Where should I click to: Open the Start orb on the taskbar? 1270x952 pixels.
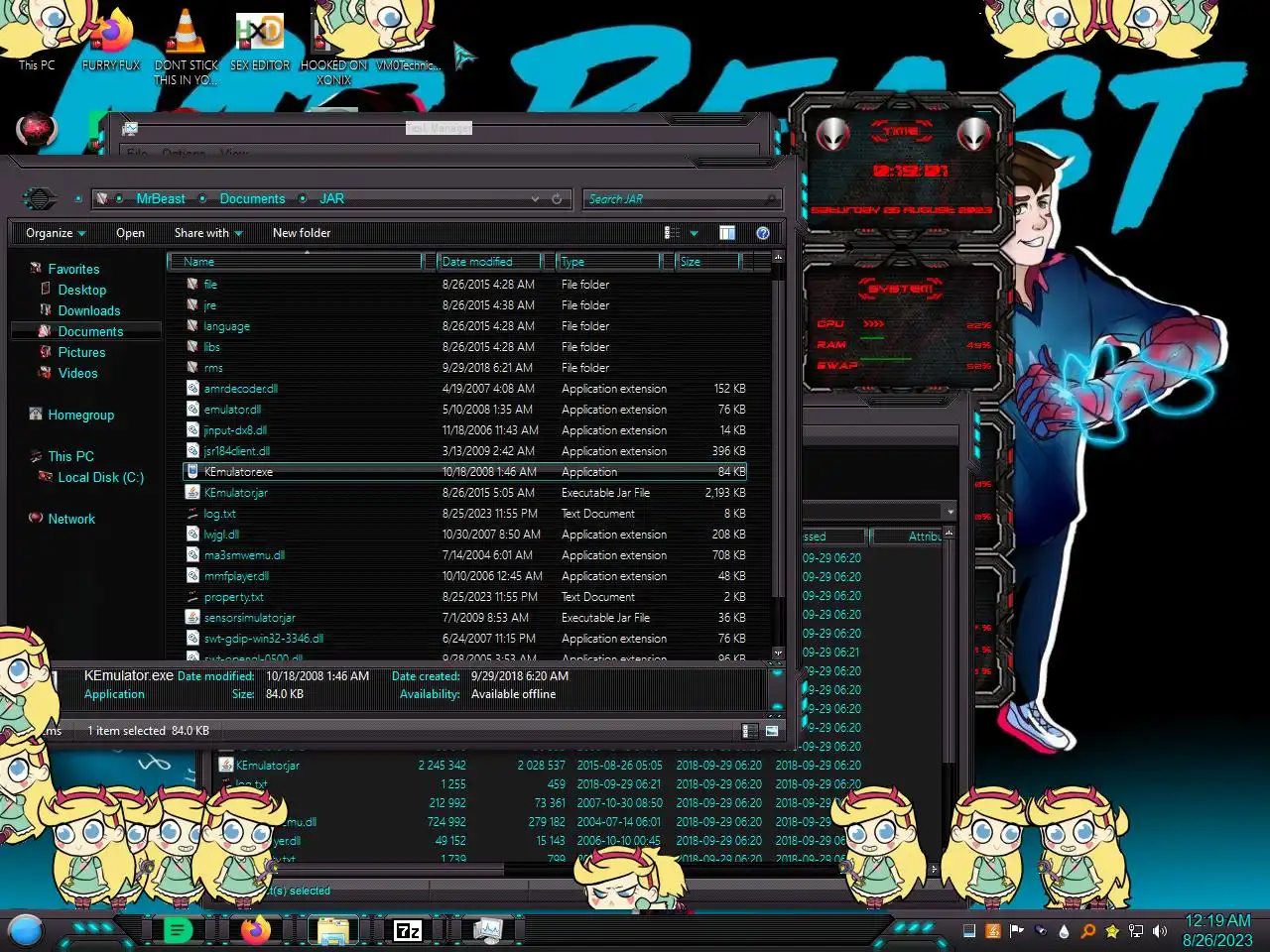(x=26, y=930)
